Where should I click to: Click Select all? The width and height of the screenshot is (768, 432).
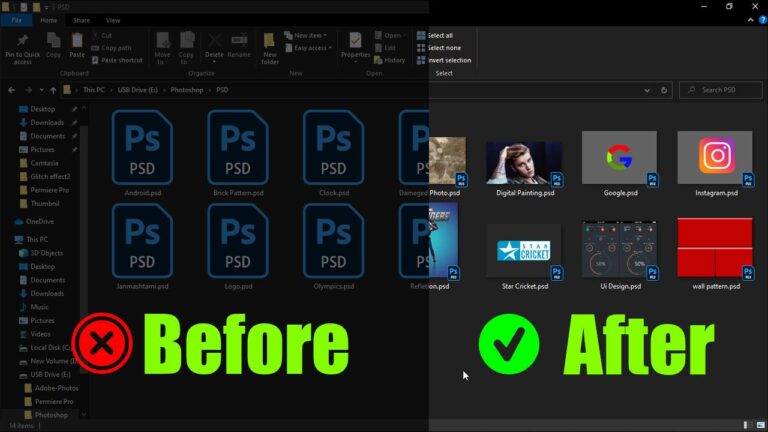coord(435,35)
